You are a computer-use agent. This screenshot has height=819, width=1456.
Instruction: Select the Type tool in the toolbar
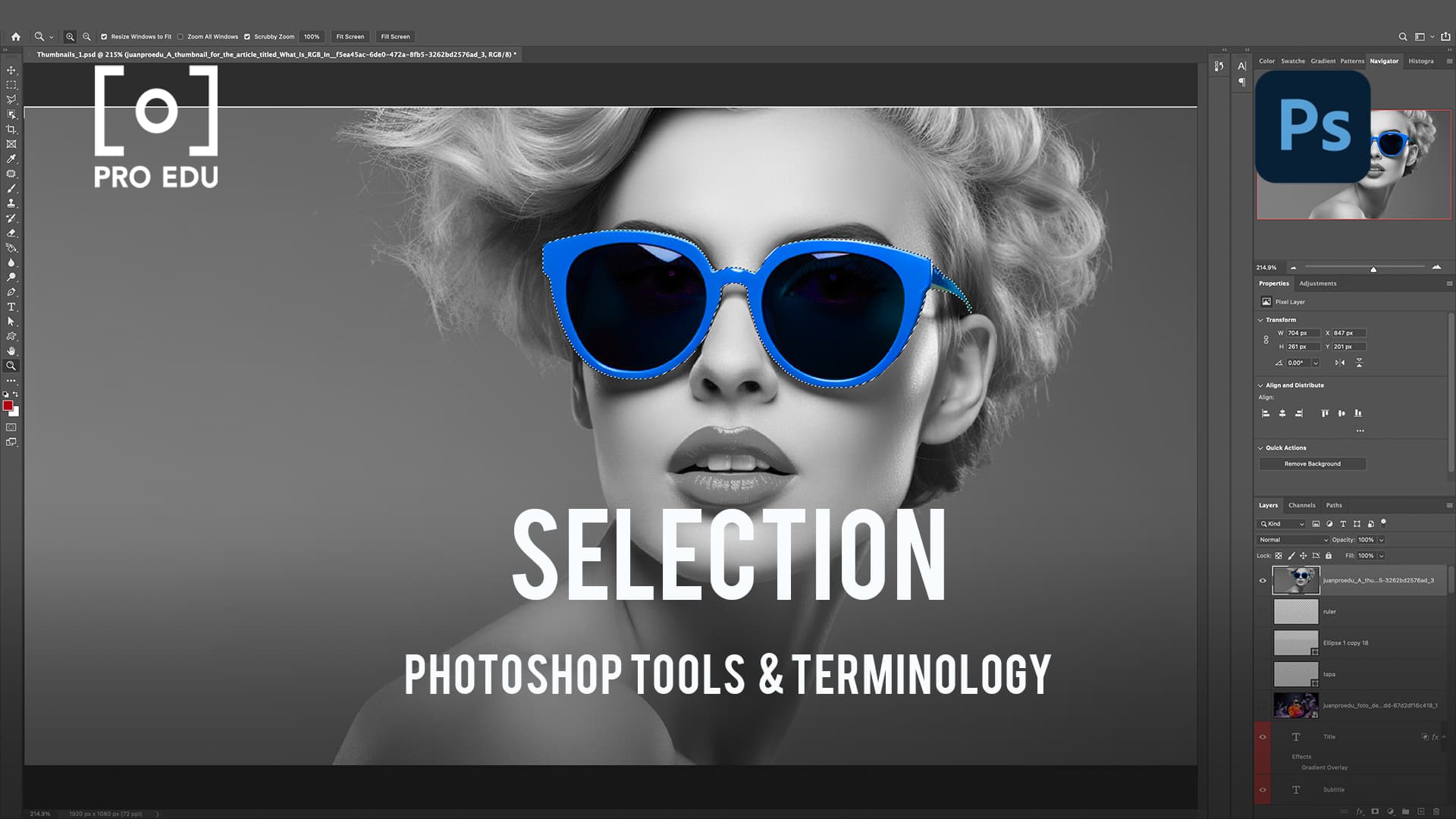(11, 306)
